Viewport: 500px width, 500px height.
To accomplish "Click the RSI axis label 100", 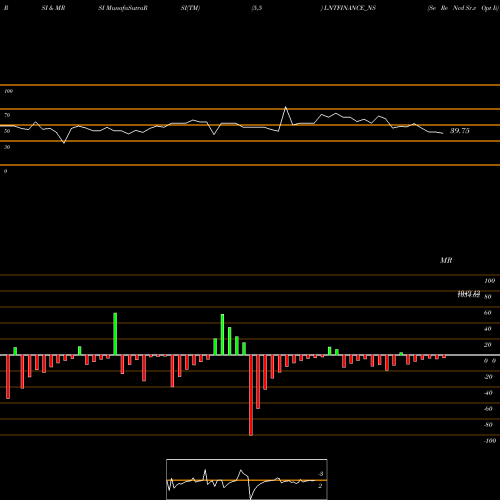I will (x=9, y=91).
